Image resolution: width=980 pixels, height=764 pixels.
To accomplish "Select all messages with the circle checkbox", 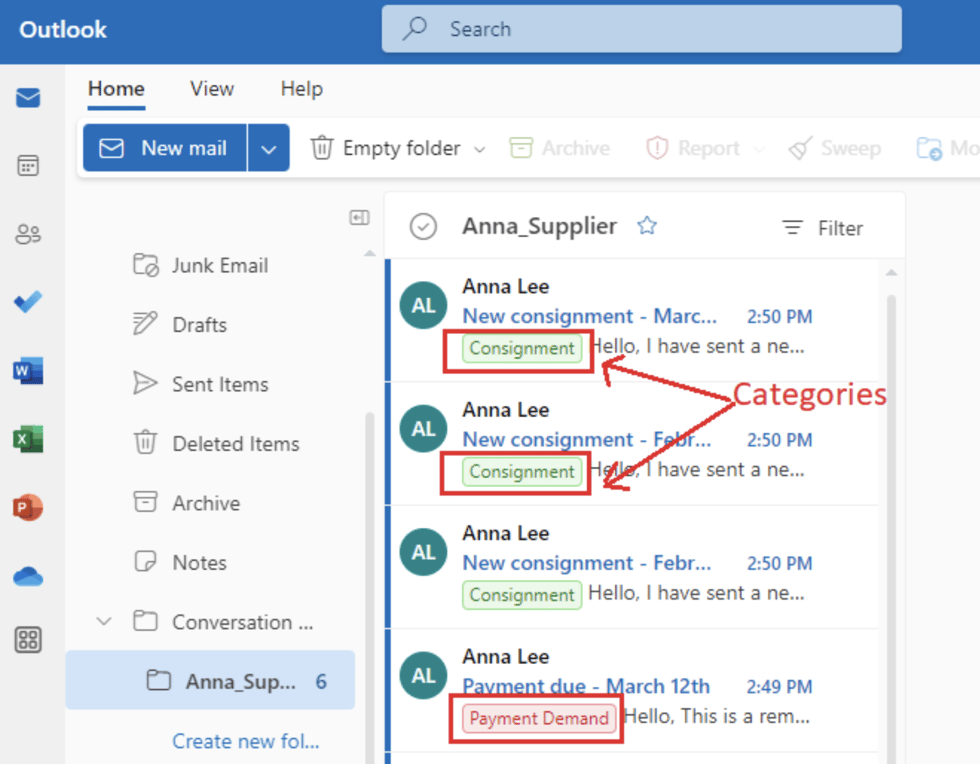I will tap(422, 227).
